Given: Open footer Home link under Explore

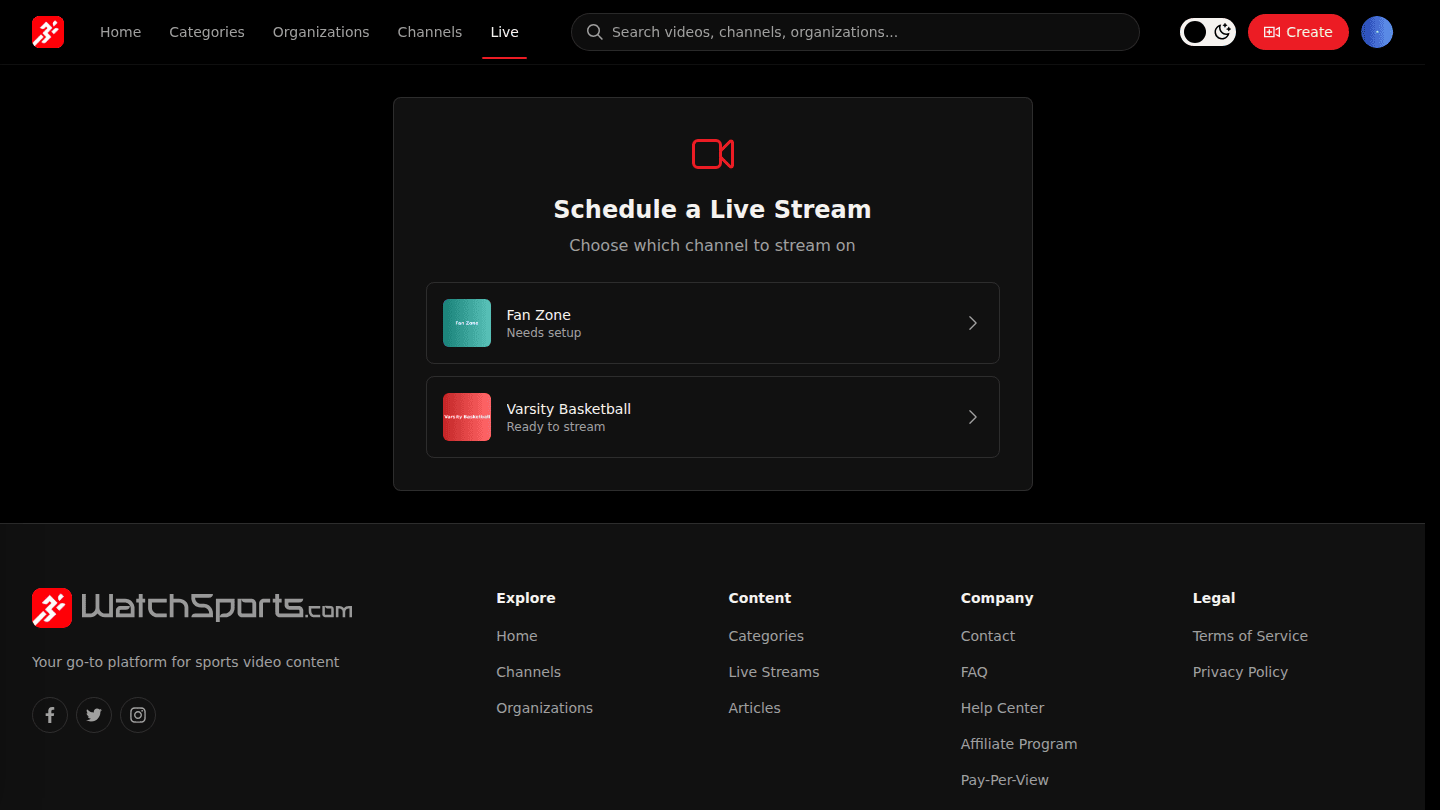Looking at the screenshot, I should 517,636.
